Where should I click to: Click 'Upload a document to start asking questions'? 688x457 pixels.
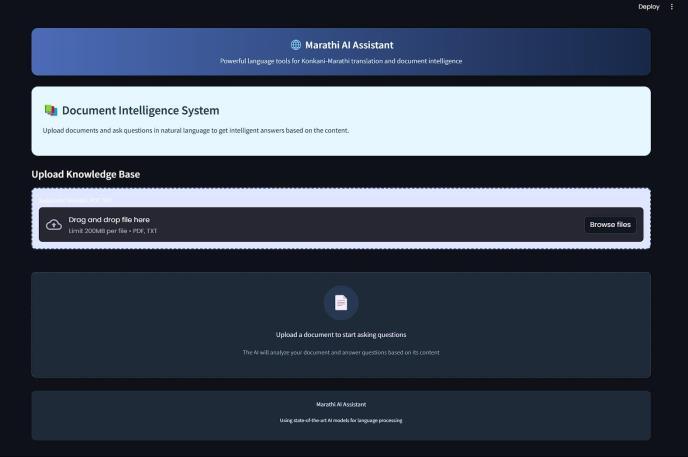pyautogui.click(x=341, y=335)
